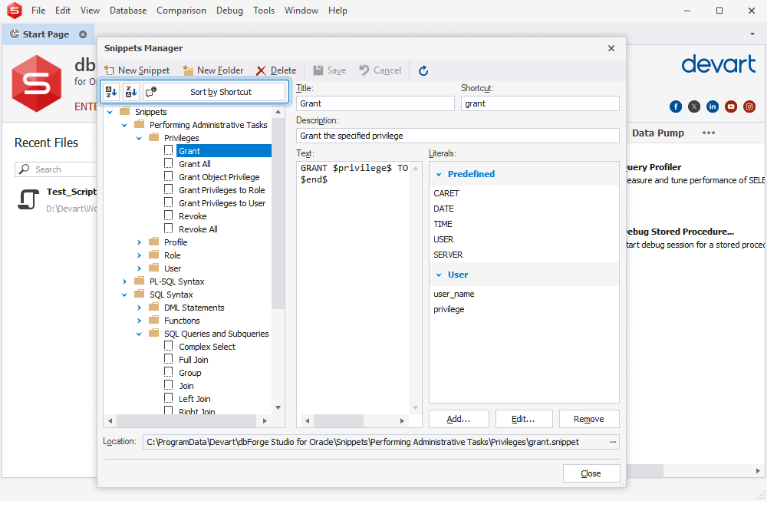Viewport: 767px width, 505px height.
Task: Click the New Snippet toolbar icon
Action: (109, 70)
